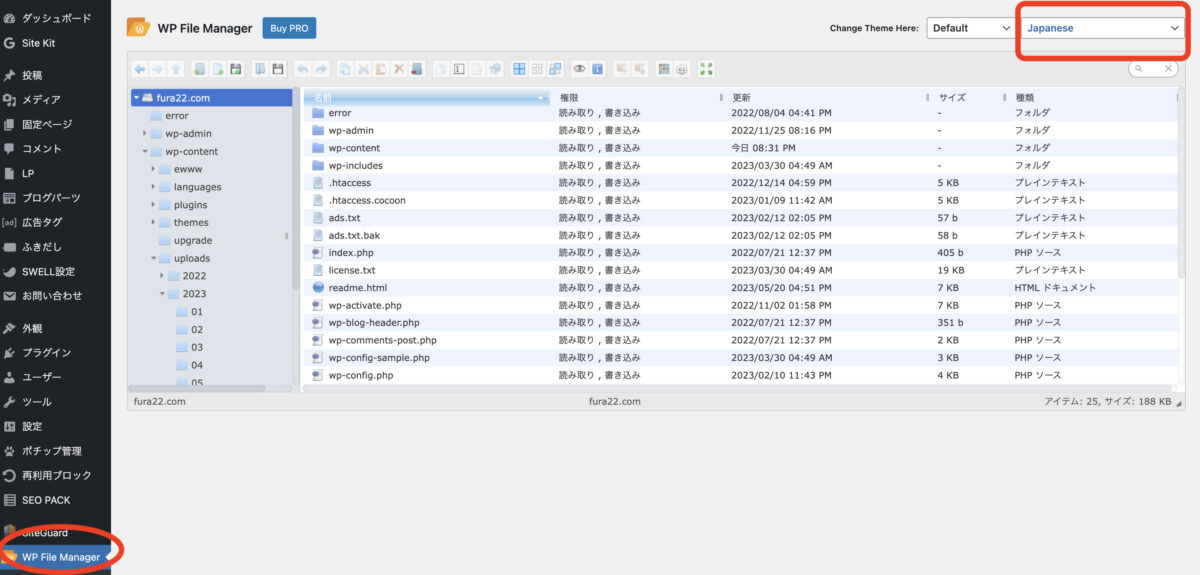Collapse the uploads tree folder arrow
This screenshot has width=1200, height=575.
click(x=154, y=258)
